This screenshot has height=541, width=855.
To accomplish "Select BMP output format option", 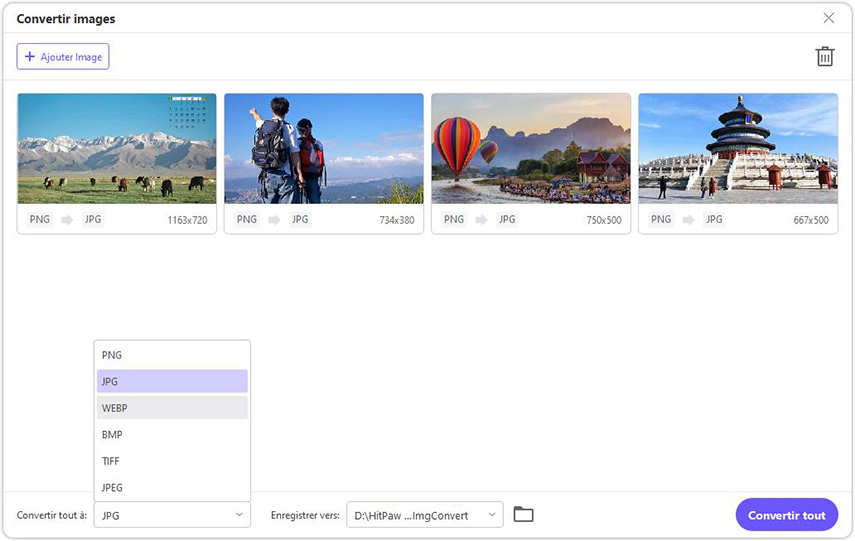I will 172,435.
